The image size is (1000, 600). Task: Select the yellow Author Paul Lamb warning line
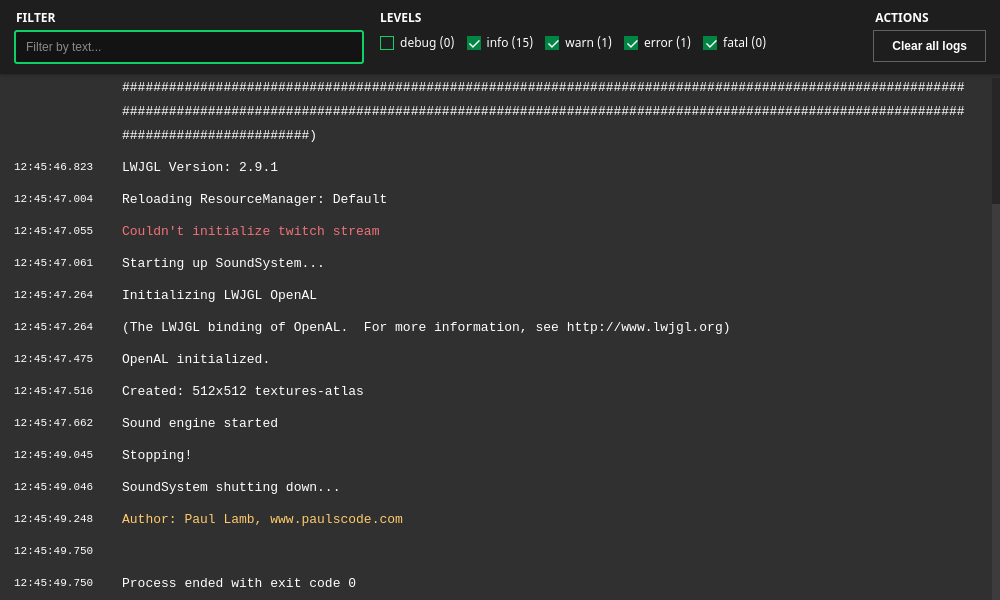[x=262, y=520]
